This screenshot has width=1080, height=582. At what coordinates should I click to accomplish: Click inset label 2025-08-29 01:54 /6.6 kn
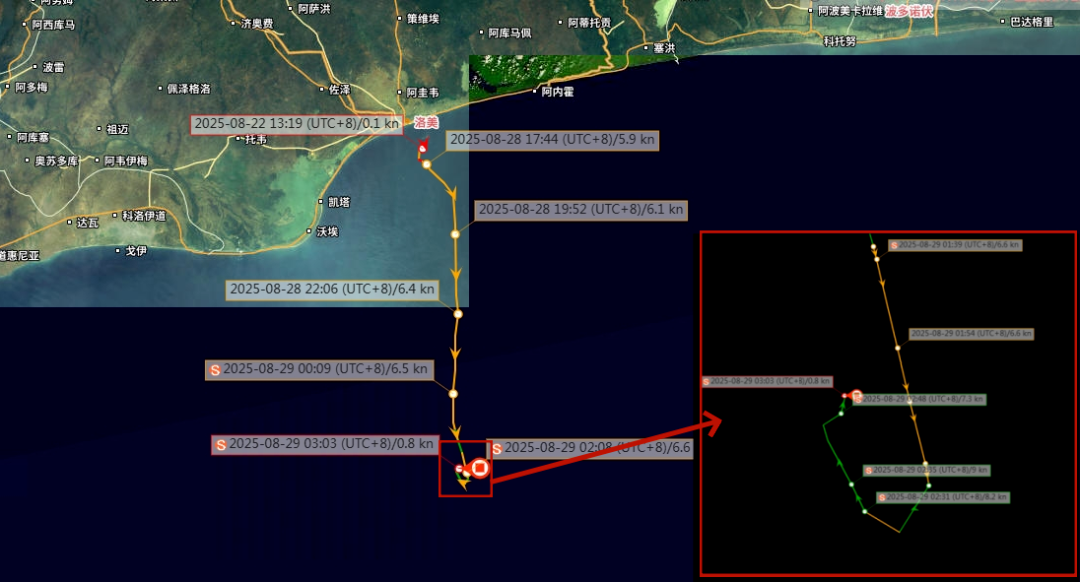point(971,334)
